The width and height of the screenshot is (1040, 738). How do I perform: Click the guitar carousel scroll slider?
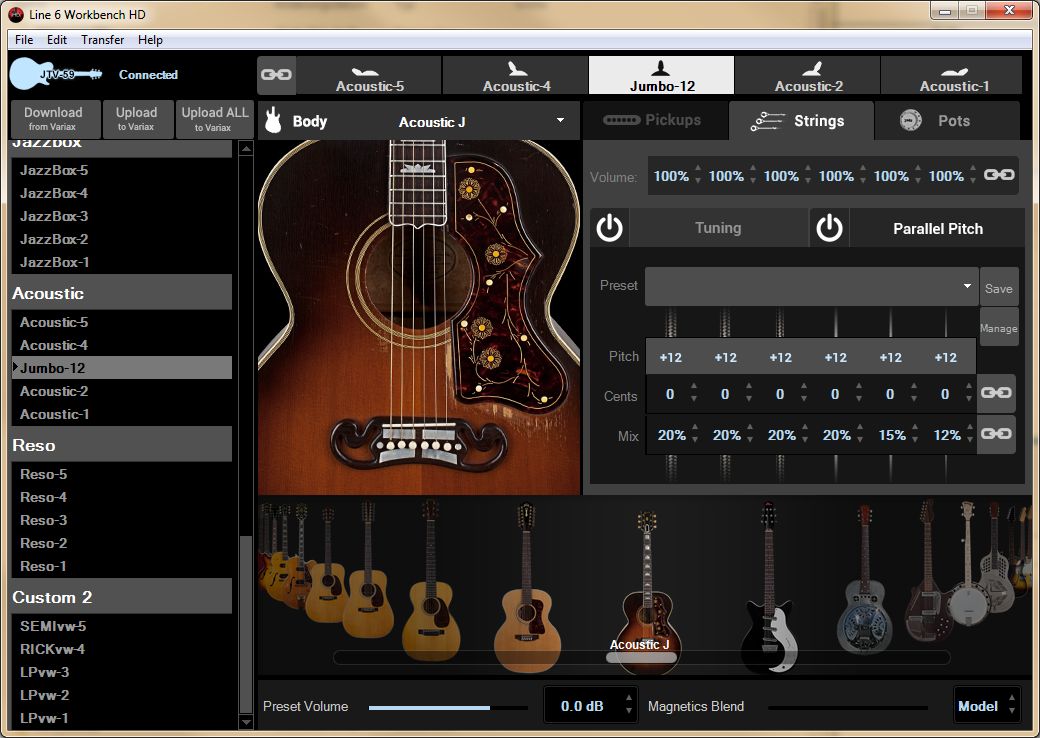click(641, 657)
